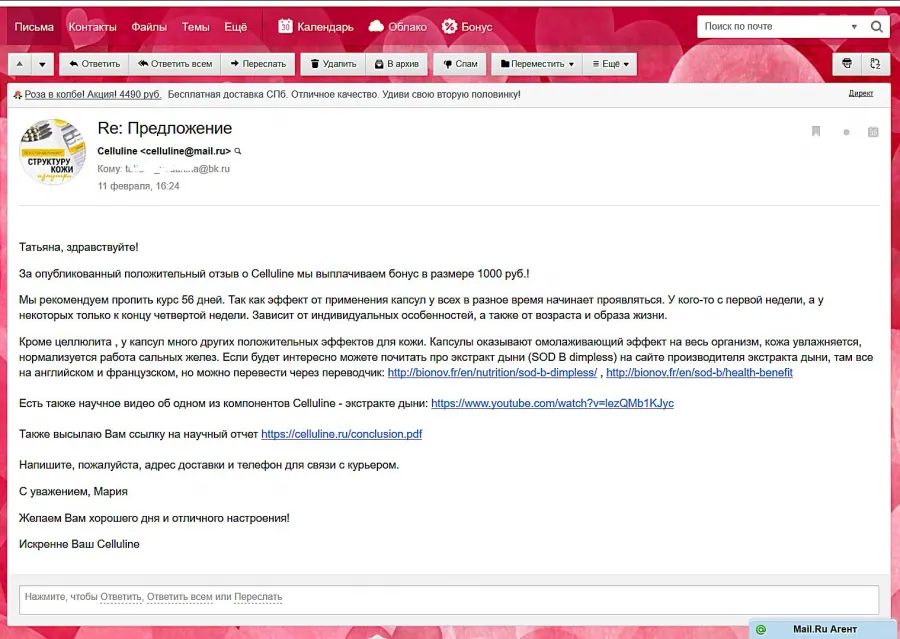Click the recipient address after Кому
The height and width of the screenshot is (639, 900).
pos(177,169)
